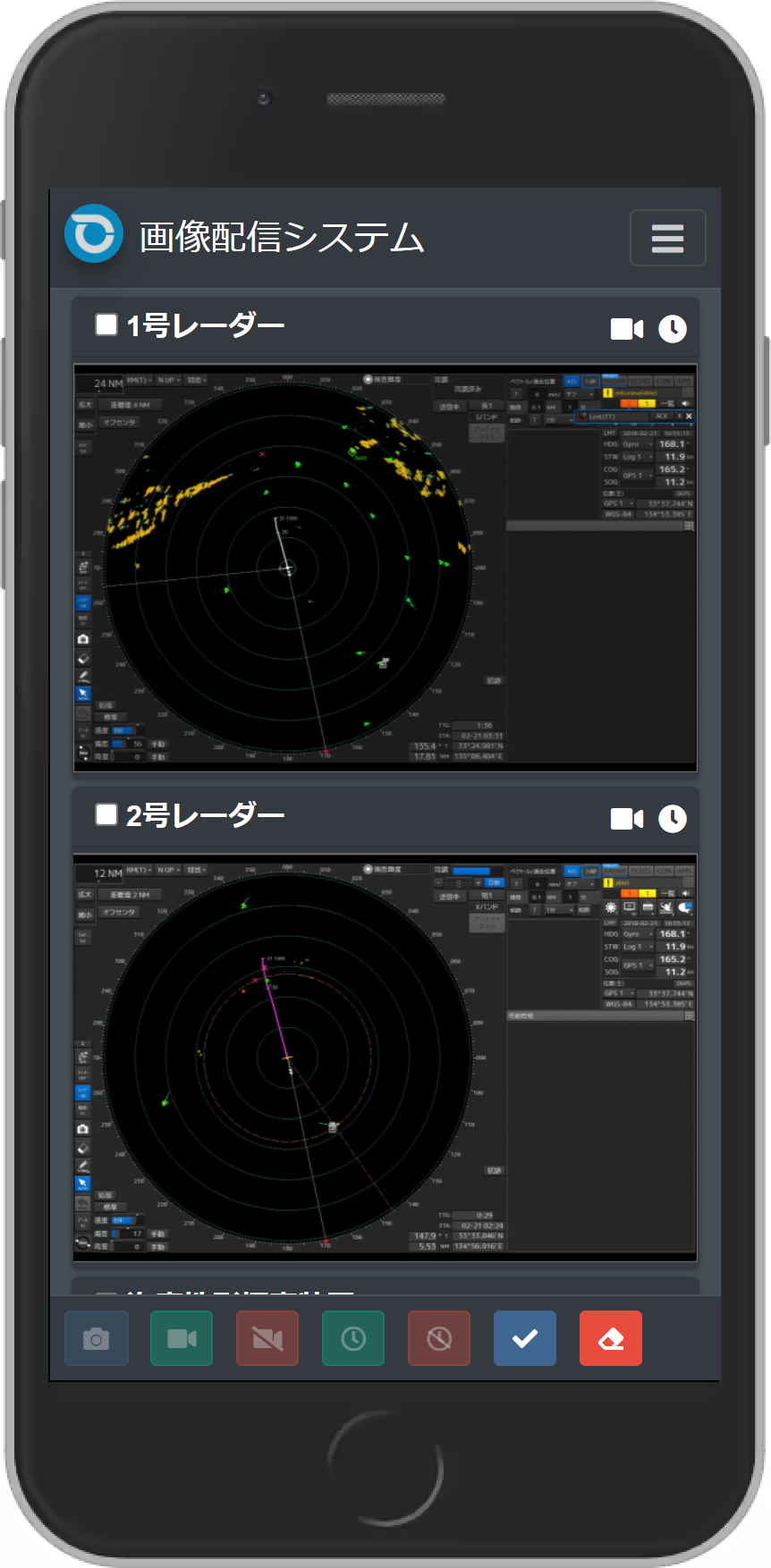Viewport: 771px width, 1568px height.
Task: Open the 1号レーダー radar image
Action: pyautogui.click(x=385, y=567)
